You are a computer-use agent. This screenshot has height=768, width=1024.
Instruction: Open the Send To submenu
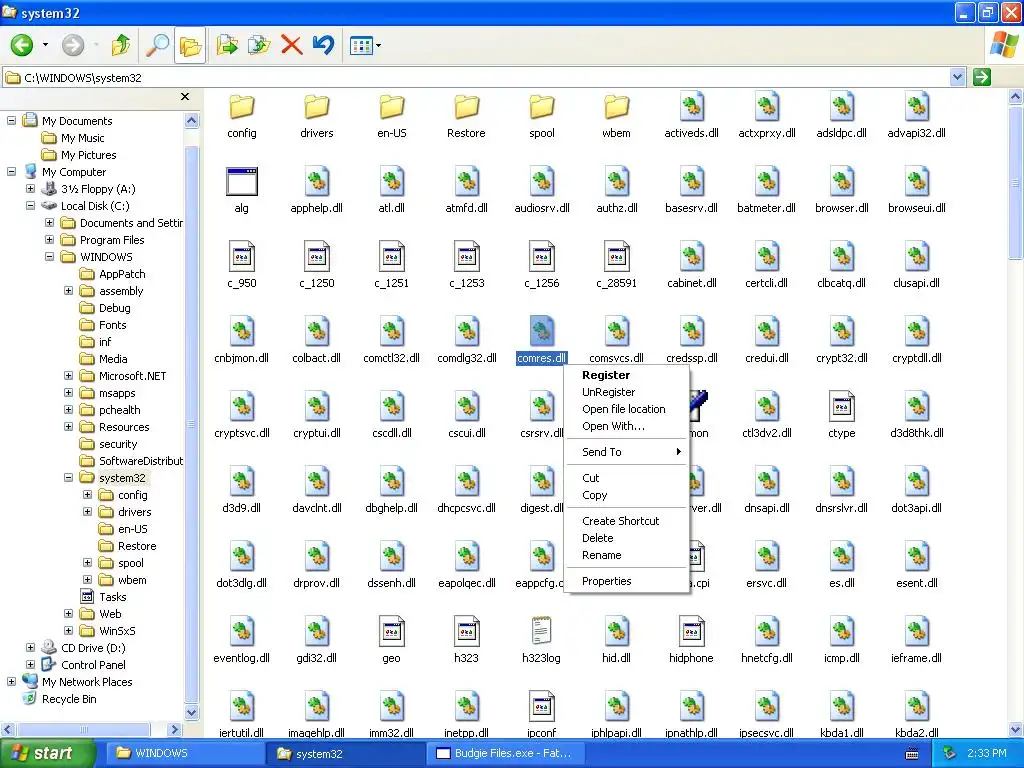pyautogui.click(x=626, y=452)
